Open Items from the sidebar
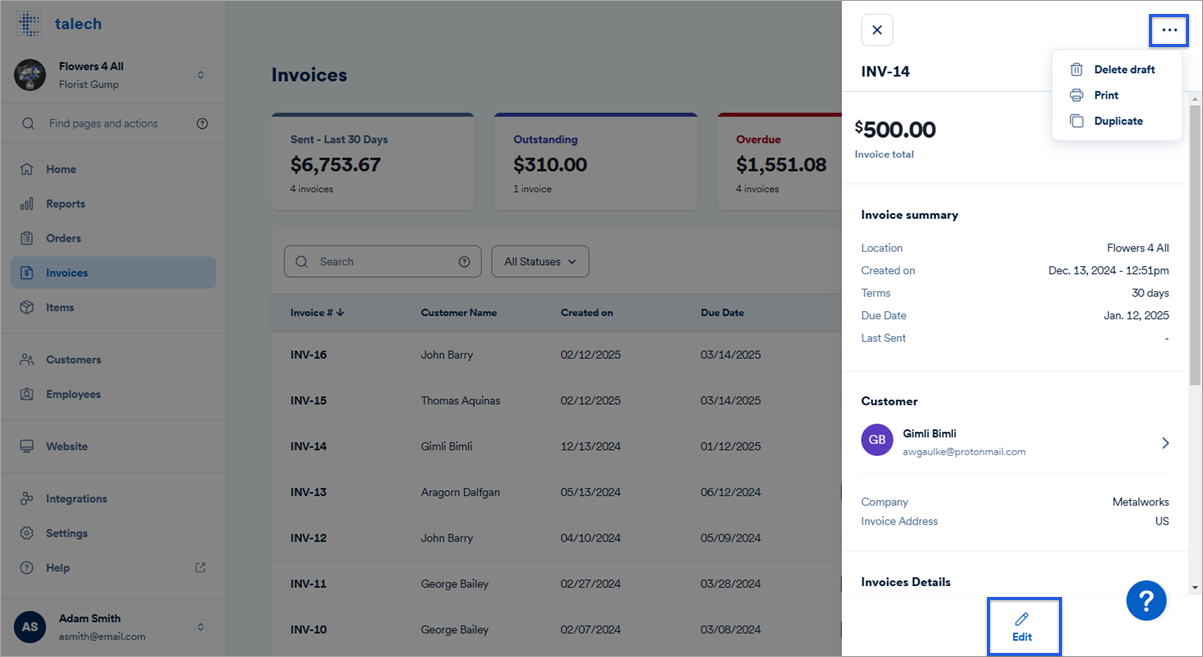 [x=113, y=308]
